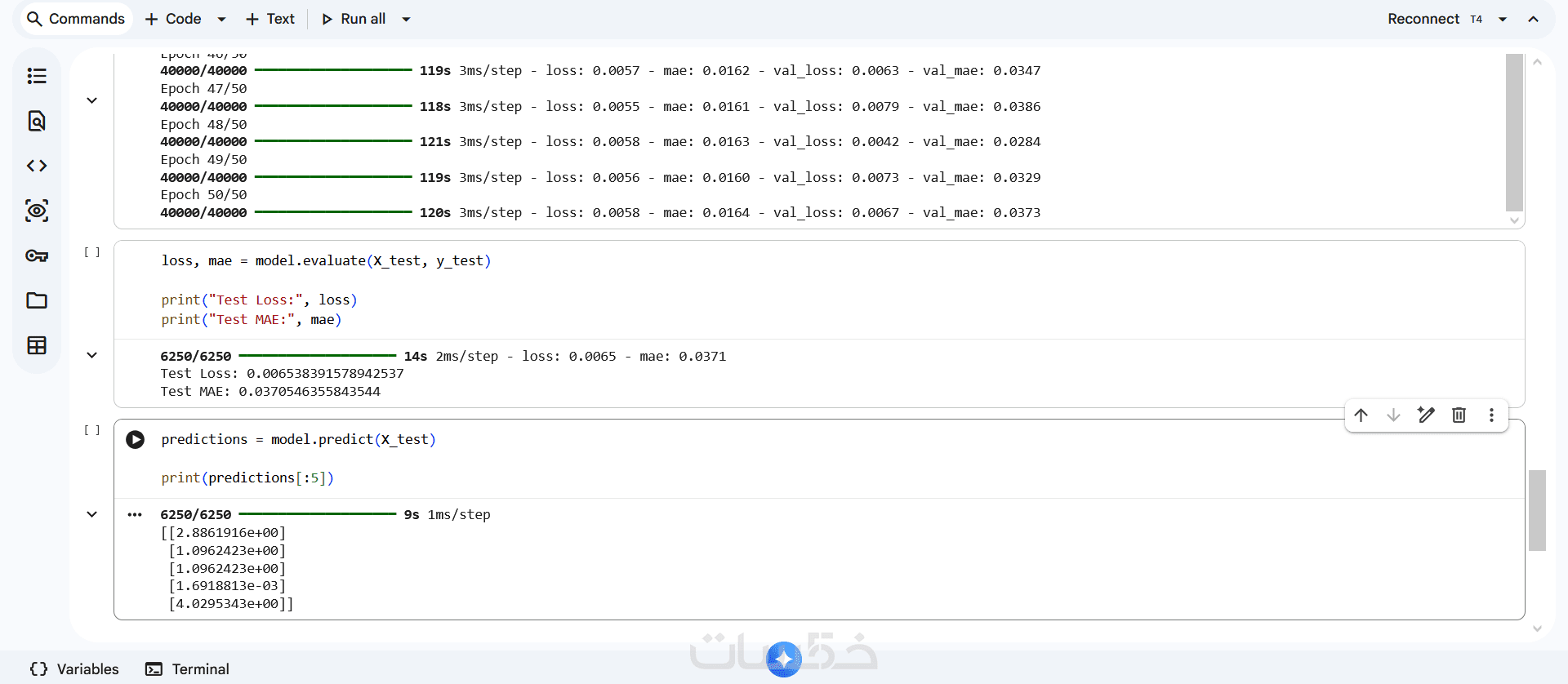Open AI edit tool for the cell
Viewport: 1568px width, 684px height.
pos(1426,415)
